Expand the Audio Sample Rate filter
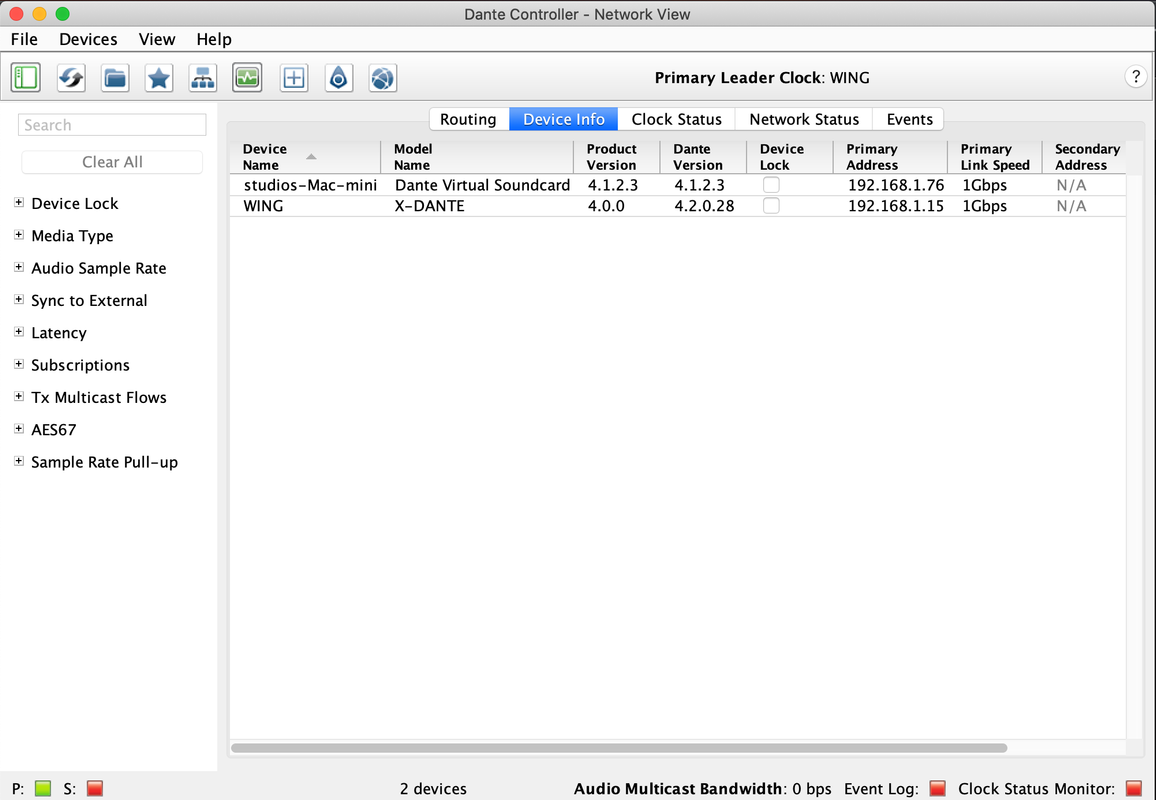This screenshot has height=800, width=1156. click(x=19, y=268)
